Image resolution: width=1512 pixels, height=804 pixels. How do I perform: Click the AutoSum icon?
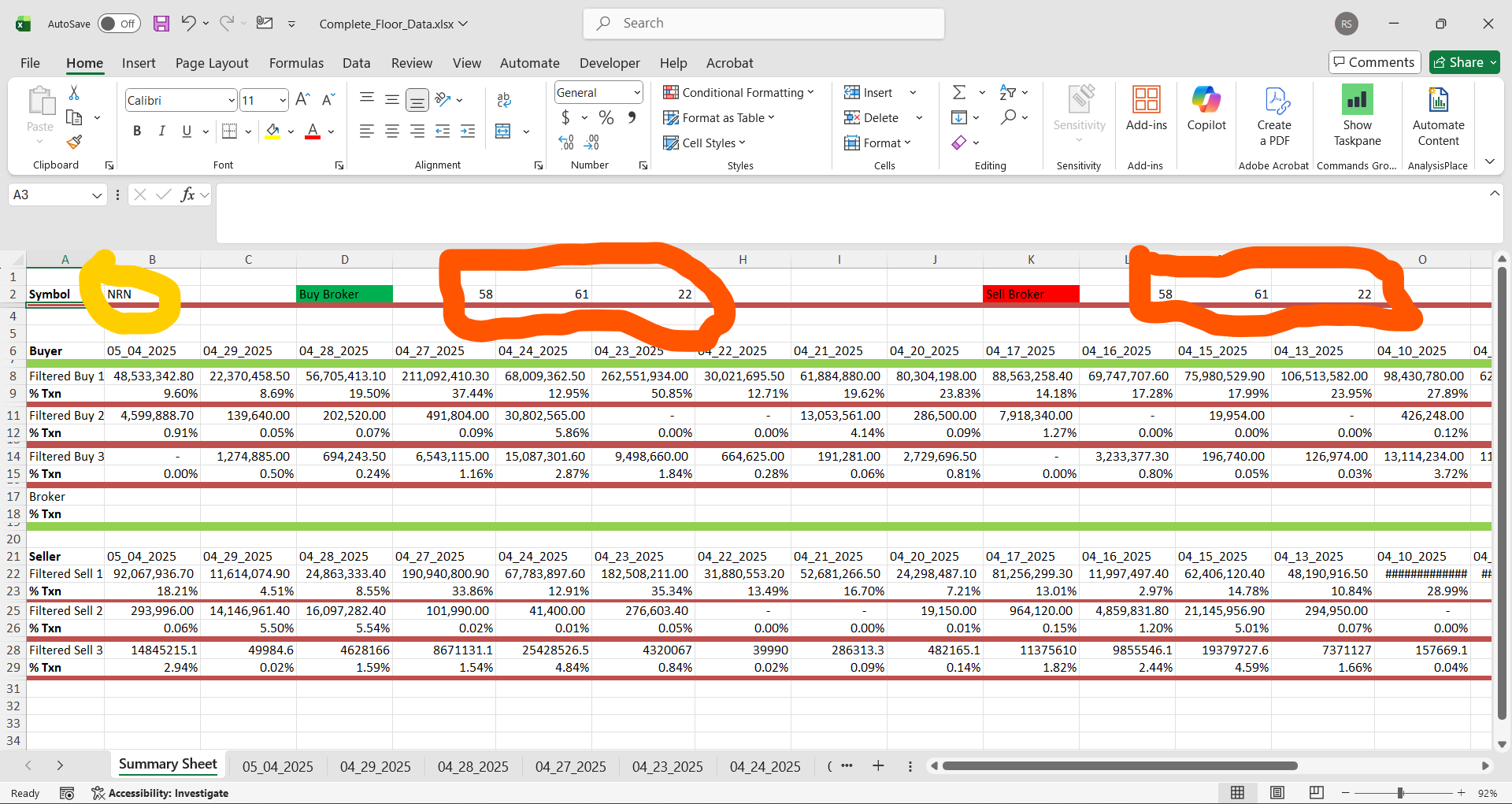960,91
